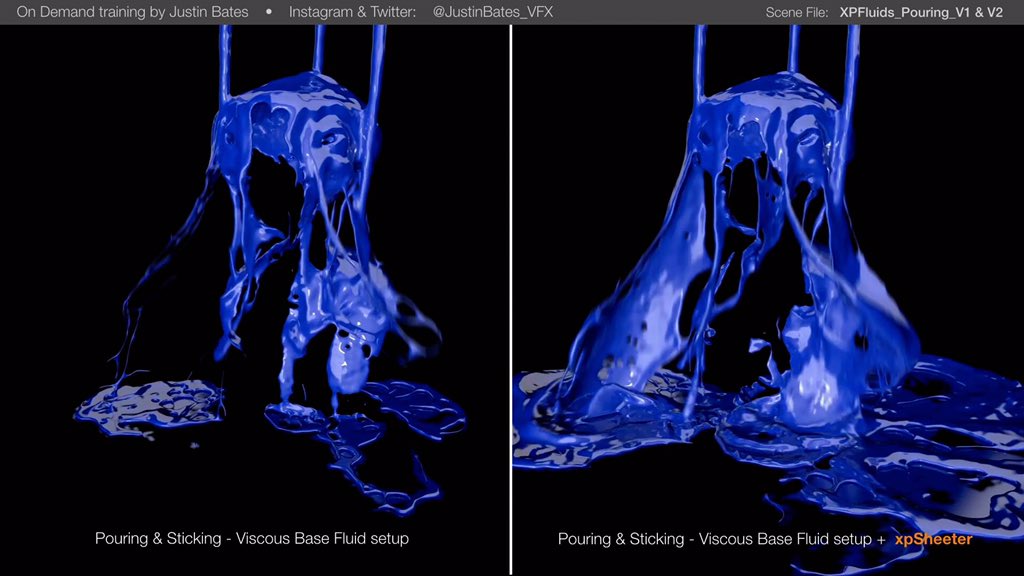Viewport: 1024px width, 576px height.
Task: Click the left caption "Viscous Base Fluid setup"
Action: [322, 538]
